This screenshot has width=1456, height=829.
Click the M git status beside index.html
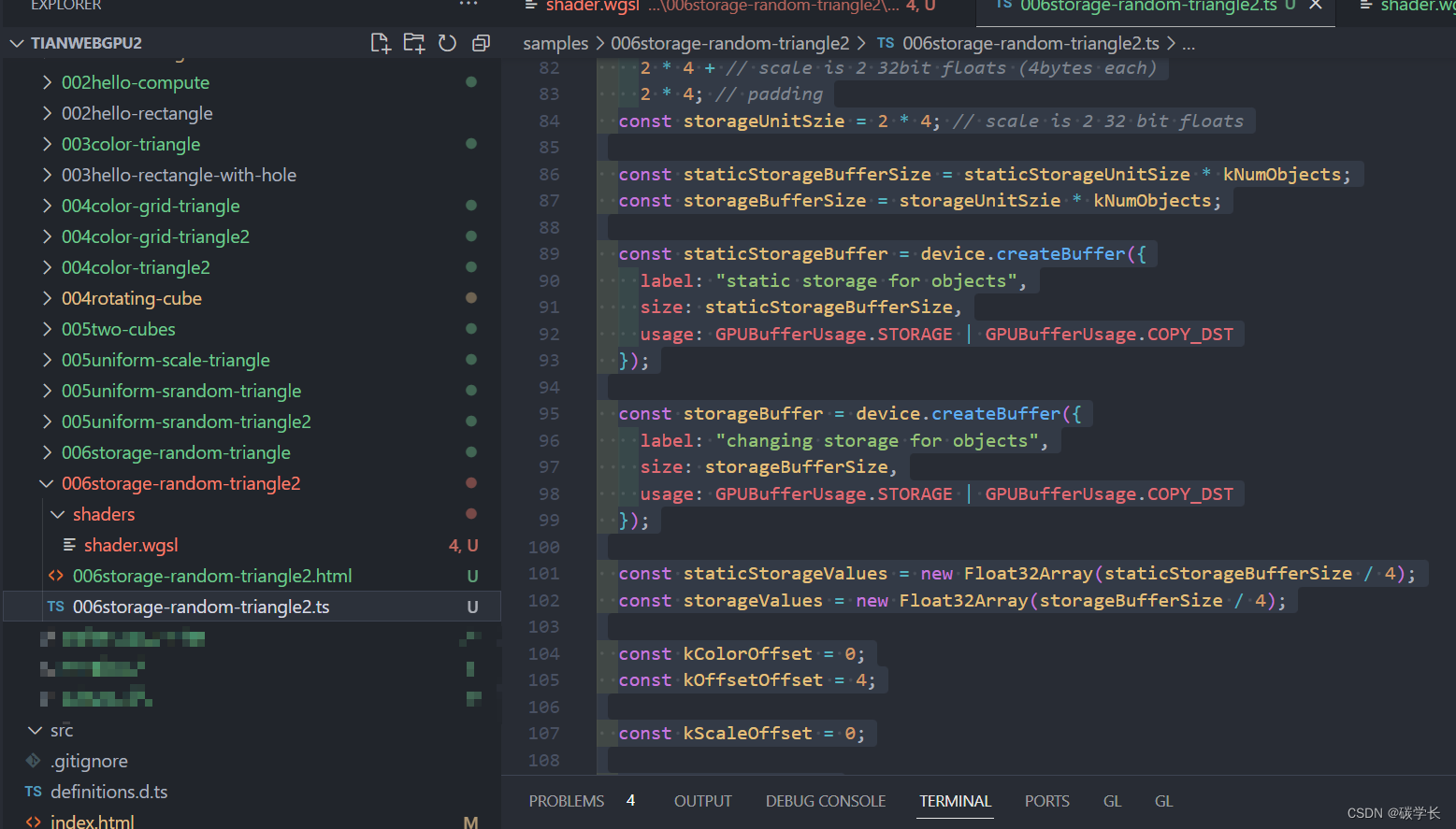(470, 822)
